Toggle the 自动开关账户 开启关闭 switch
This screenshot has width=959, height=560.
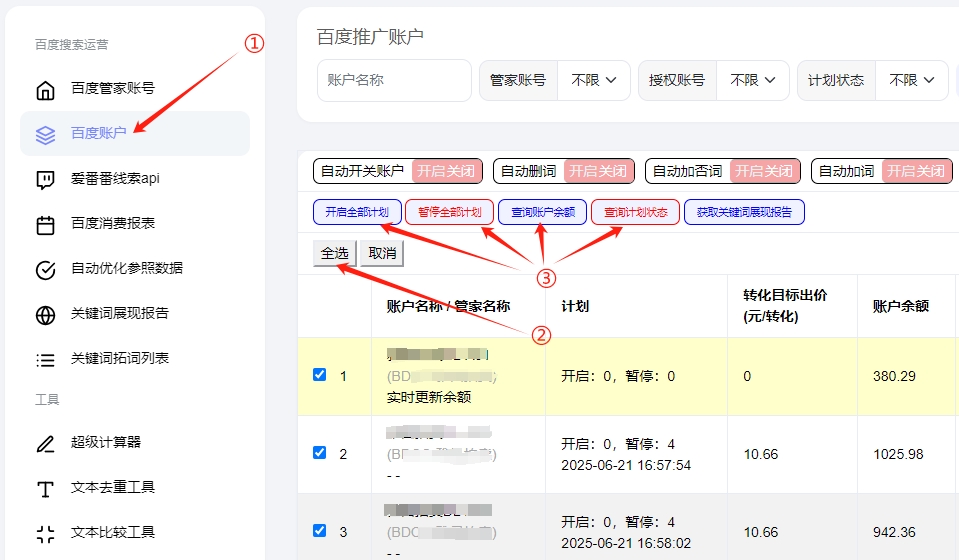point(446,171)
